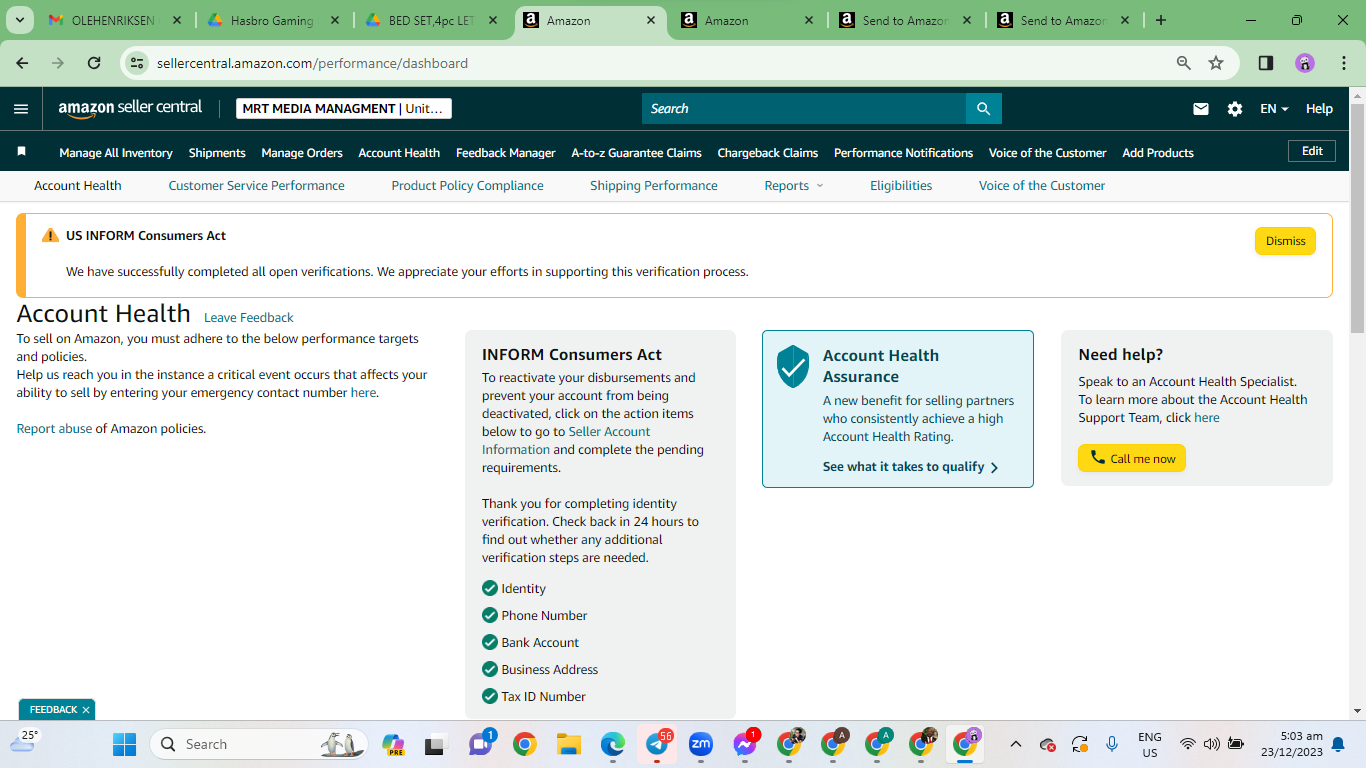1366x768 pixels.
Task: Open Shipments in the favorites bar
Action: pyautogui.click(x=217, y=153)
